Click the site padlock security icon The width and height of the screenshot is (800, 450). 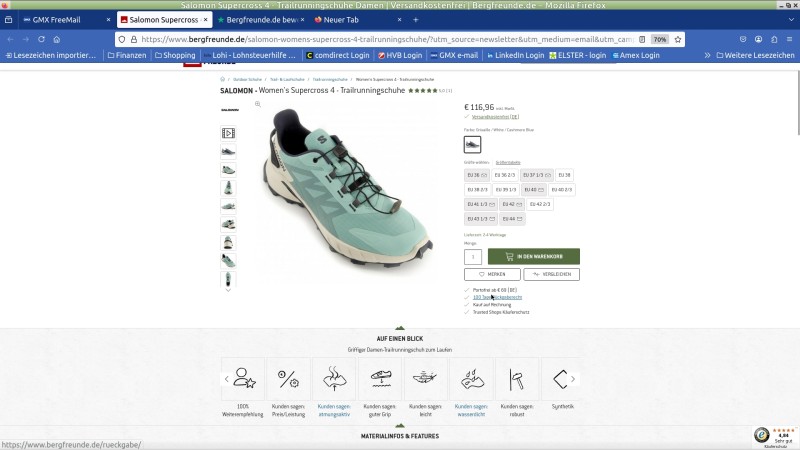click(134, 39)
